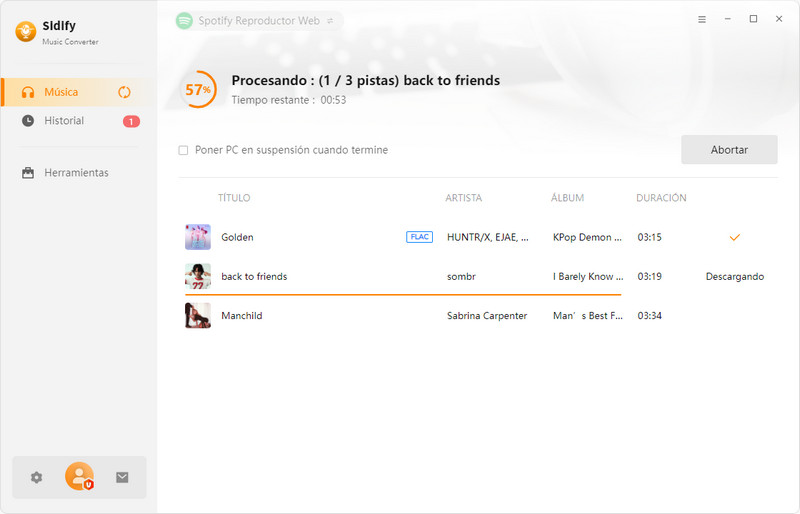Image resolution: width=800 pixels, height=514 pixels.
Task: Maximize the Sidify window
Action: (753, 19)
